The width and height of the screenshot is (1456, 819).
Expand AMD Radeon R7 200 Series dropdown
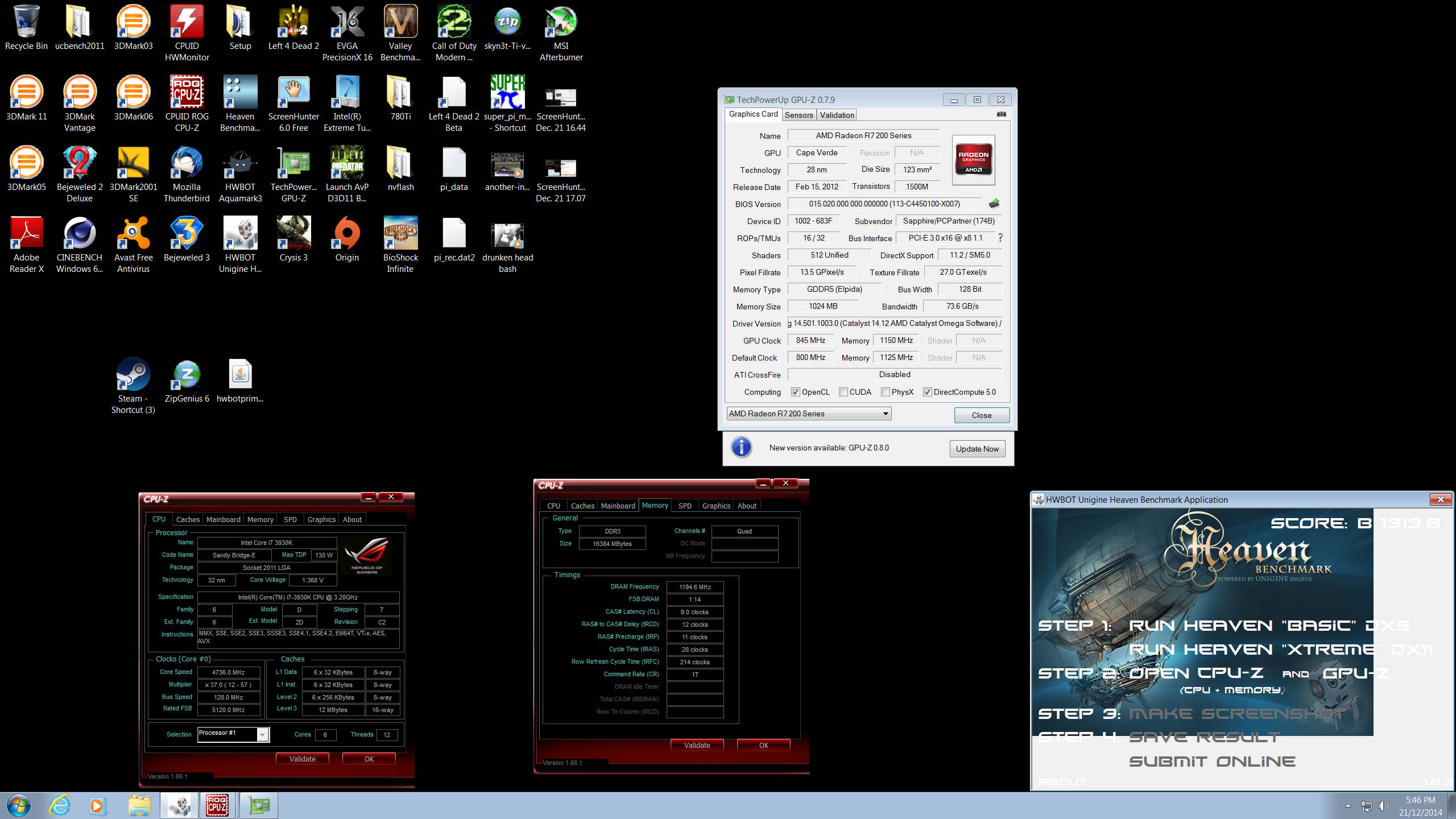coord(886,413)
